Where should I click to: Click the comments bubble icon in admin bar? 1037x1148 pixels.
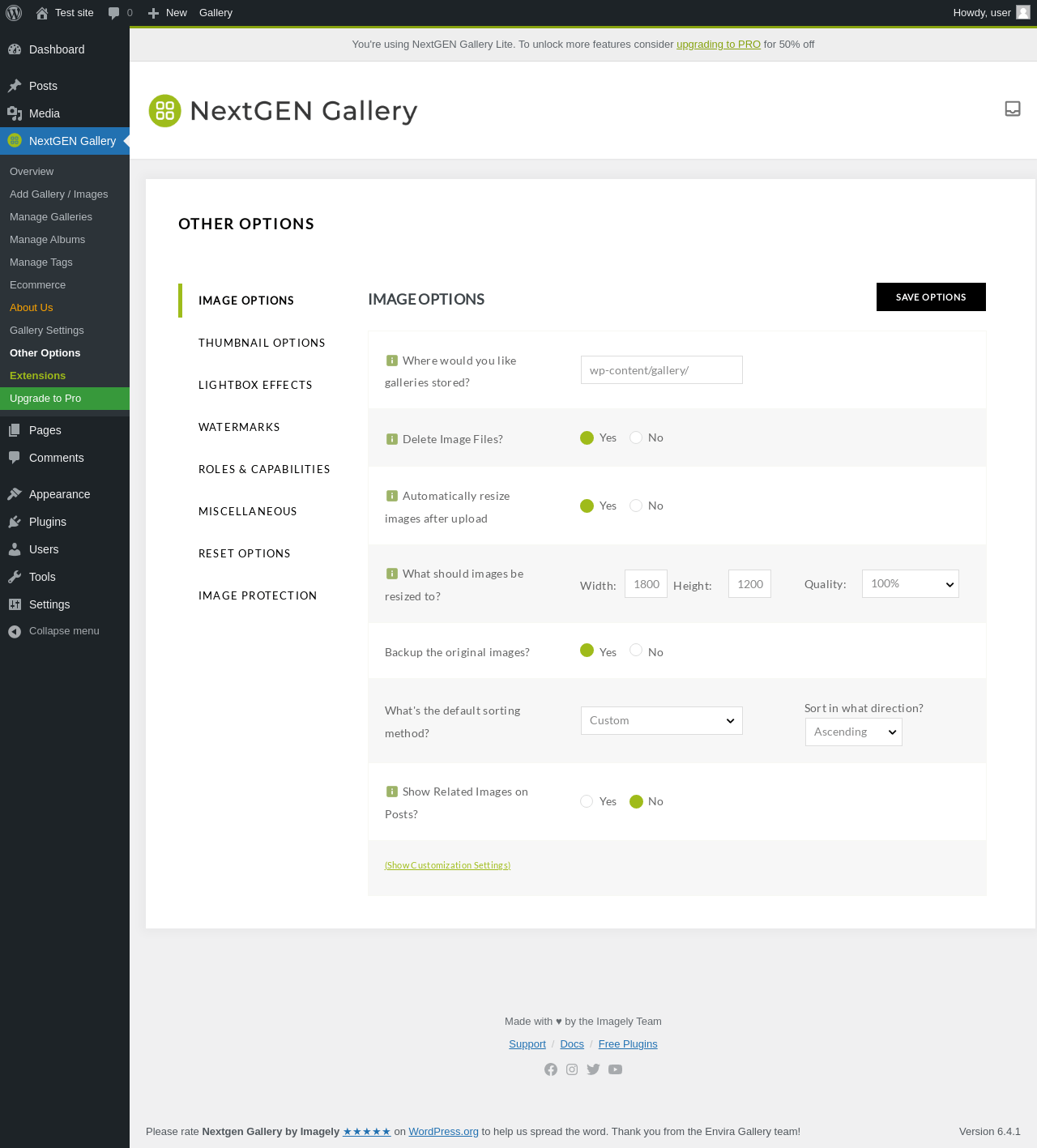(113, 13)
